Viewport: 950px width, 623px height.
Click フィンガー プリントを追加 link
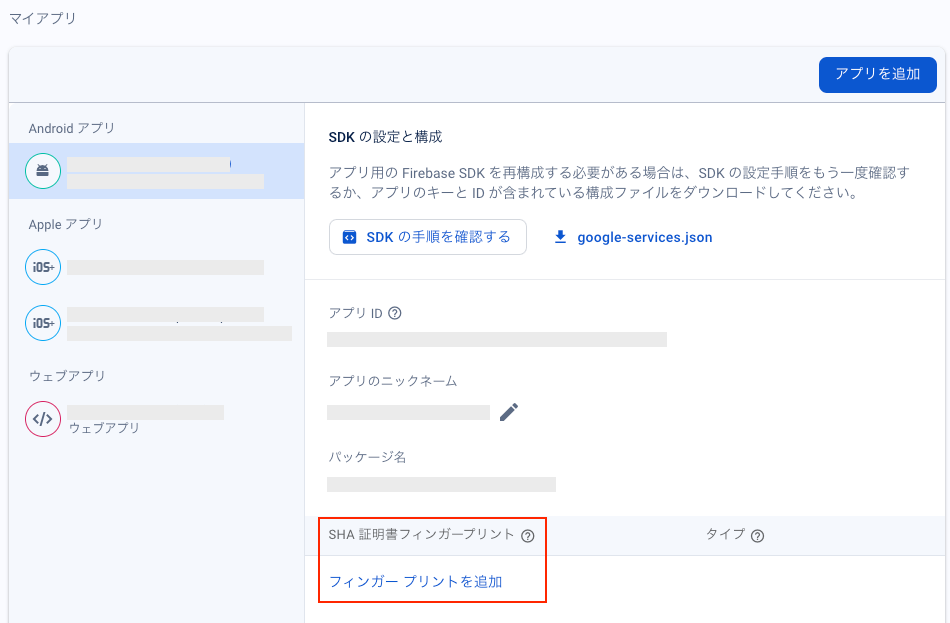tap(416, 582)
